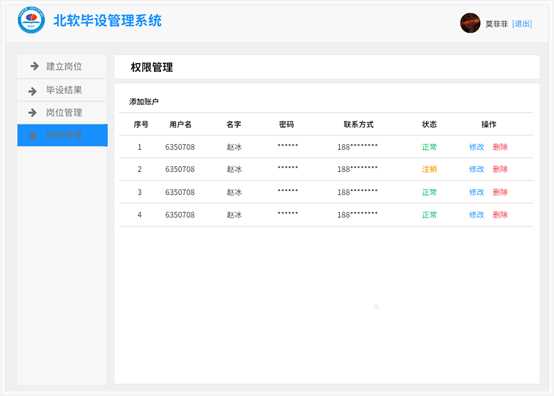This screenshot has height=396, width=554.
Task: Click the orange 注销 status in row 2
Action: (x=429, y=169)
